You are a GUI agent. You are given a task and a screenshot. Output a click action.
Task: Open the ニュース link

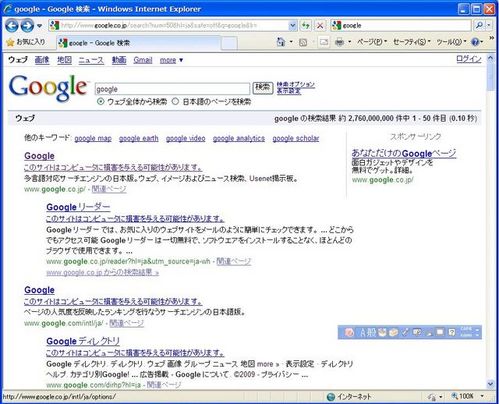[91, 60]
